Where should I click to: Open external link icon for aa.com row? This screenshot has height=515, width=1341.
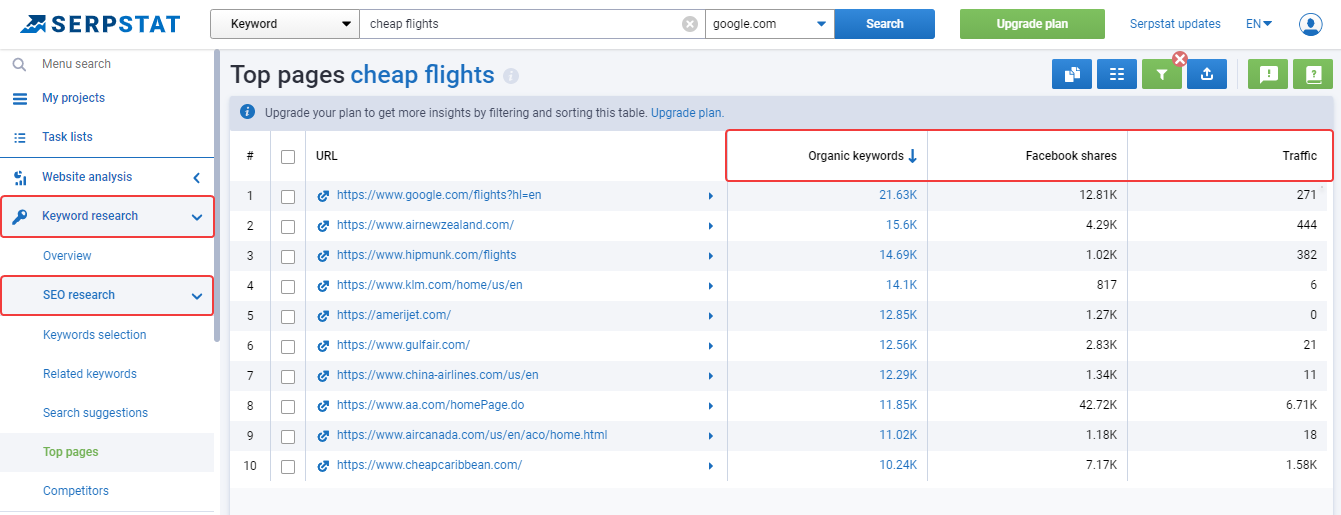323,406
